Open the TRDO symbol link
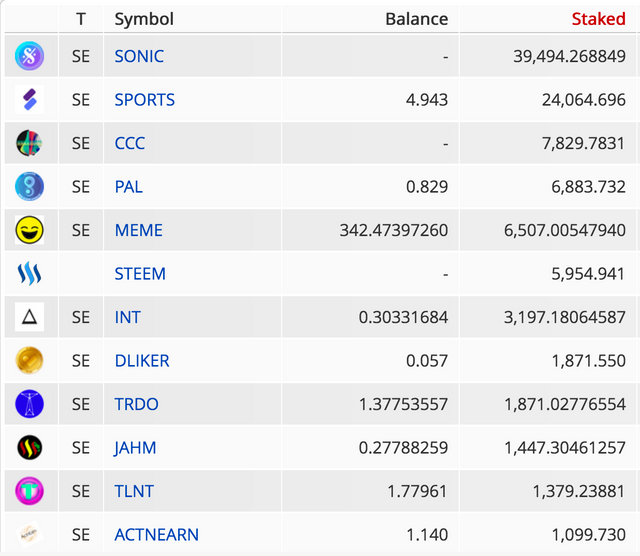The image size is (640, 556). (x=136, y=404)
